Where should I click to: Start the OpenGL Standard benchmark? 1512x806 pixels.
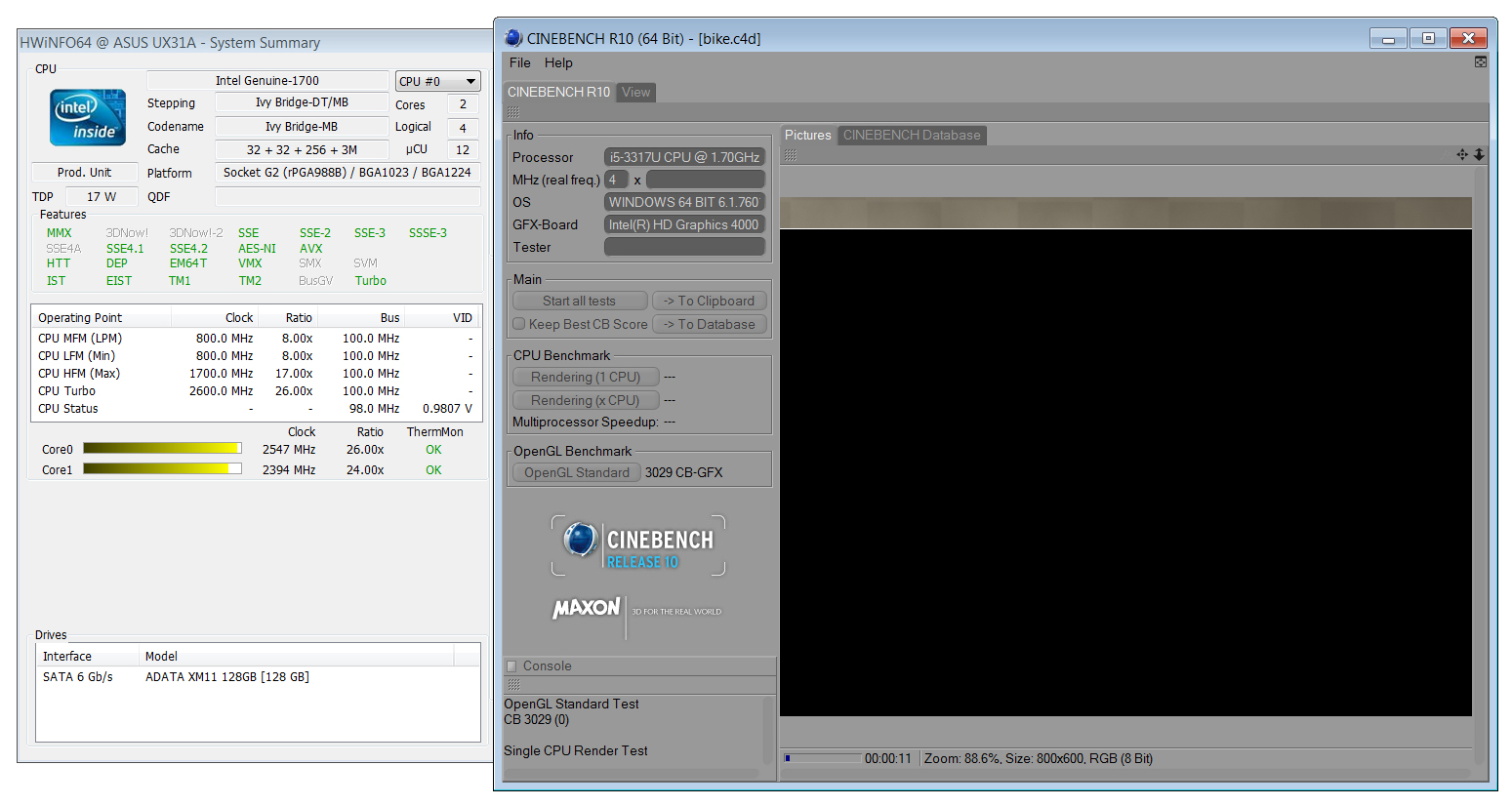[577, 472]
